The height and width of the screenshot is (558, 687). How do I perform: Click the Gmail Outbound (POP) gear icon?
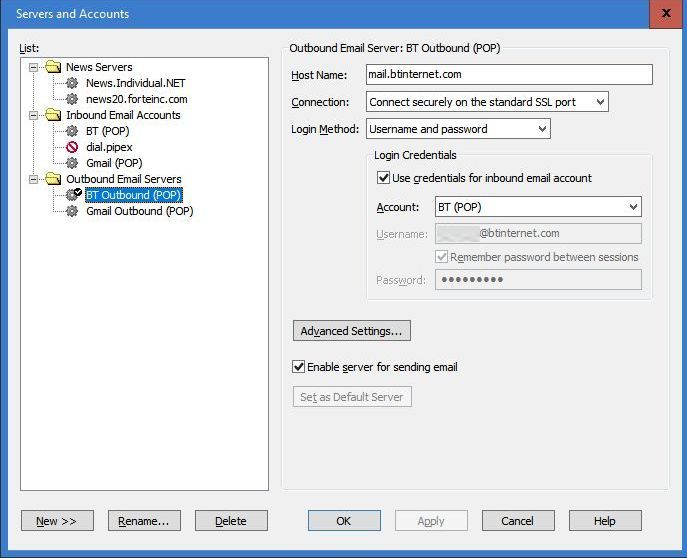click(x=72, y=211)
